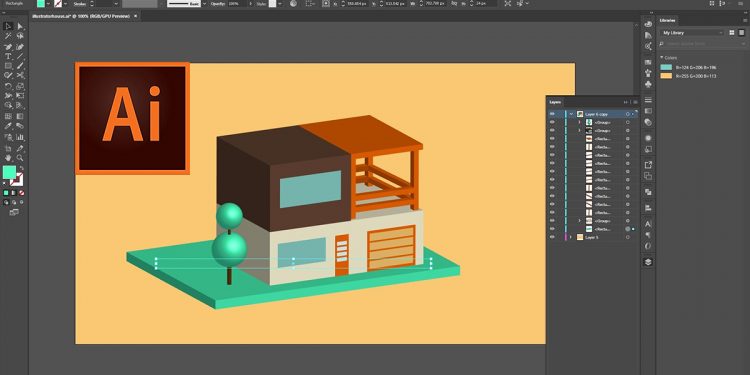Select the Scissors tool

(20, 75)
